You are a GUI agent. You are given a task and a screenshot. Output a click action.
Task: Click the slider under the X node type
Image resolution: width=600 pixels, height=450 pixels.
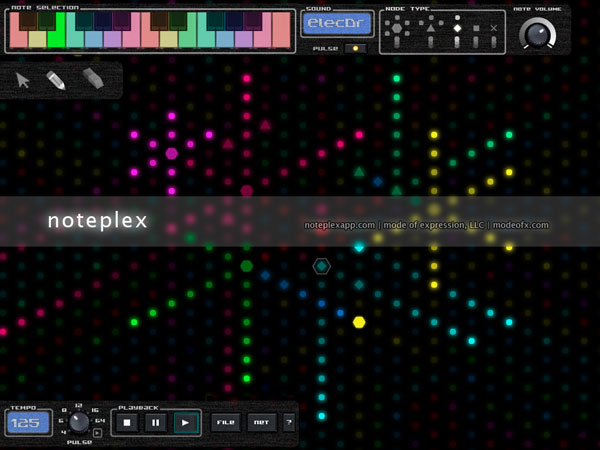point(494,42)
